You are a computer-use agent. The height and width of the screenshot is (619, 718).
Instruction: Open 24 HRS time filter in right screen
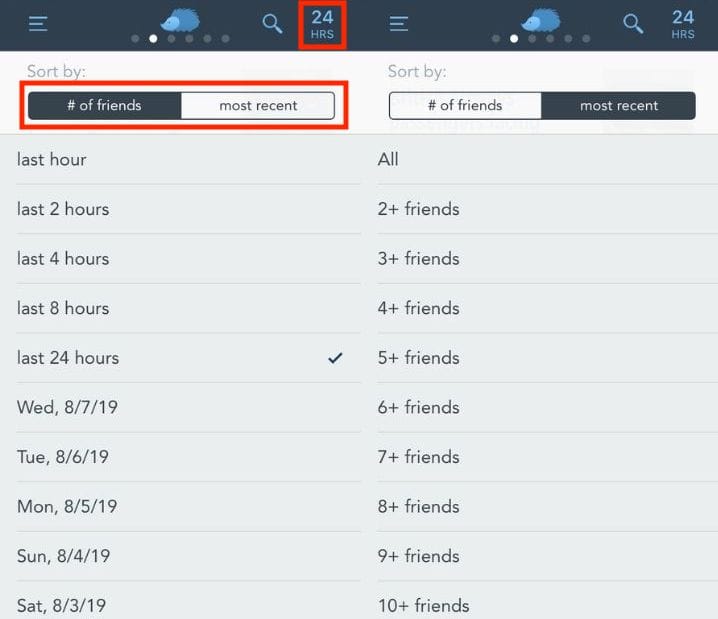point(683,25)
